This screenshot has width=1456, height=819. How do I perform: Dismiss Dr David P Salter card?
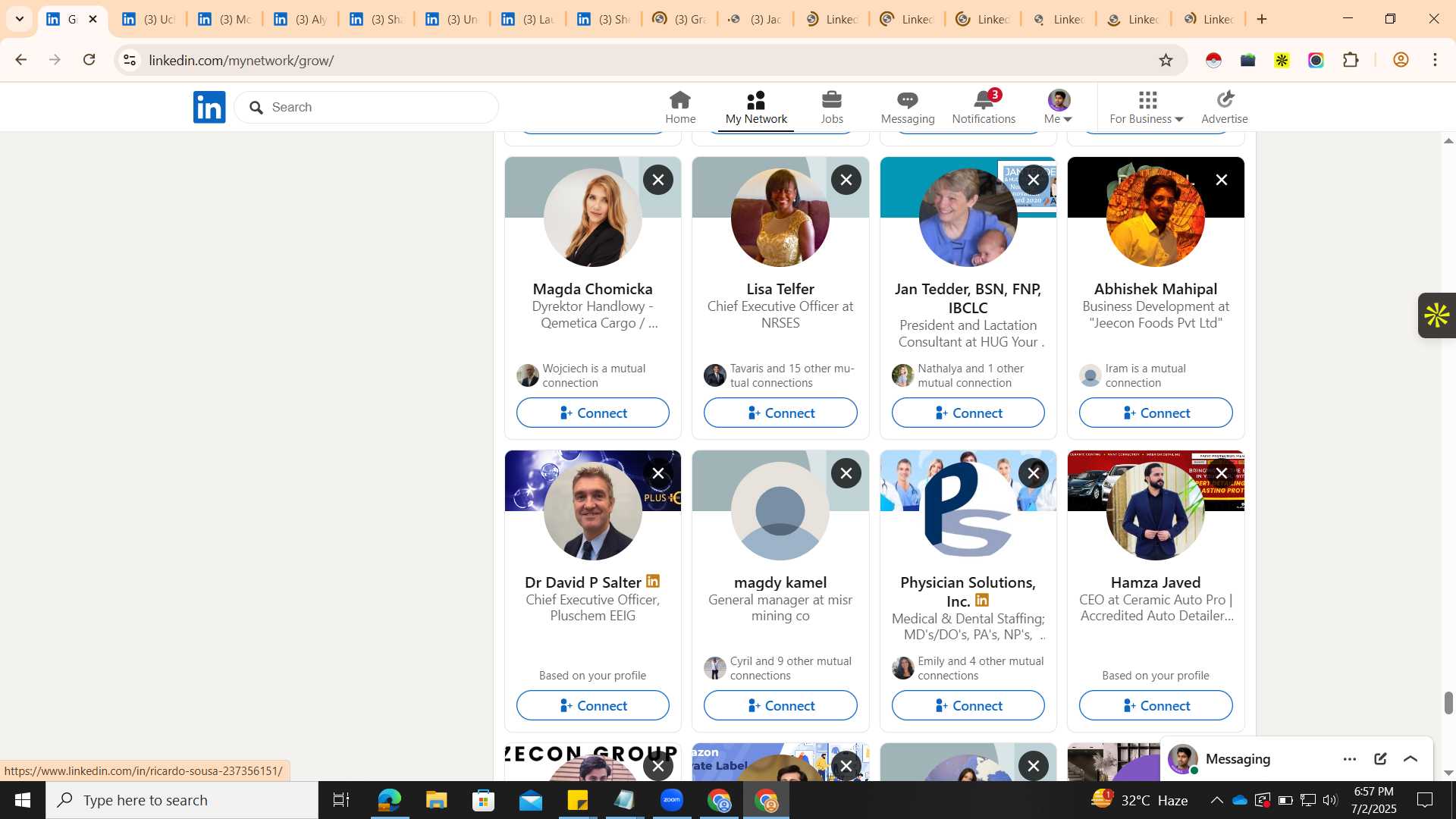click(x=658, y=473)
